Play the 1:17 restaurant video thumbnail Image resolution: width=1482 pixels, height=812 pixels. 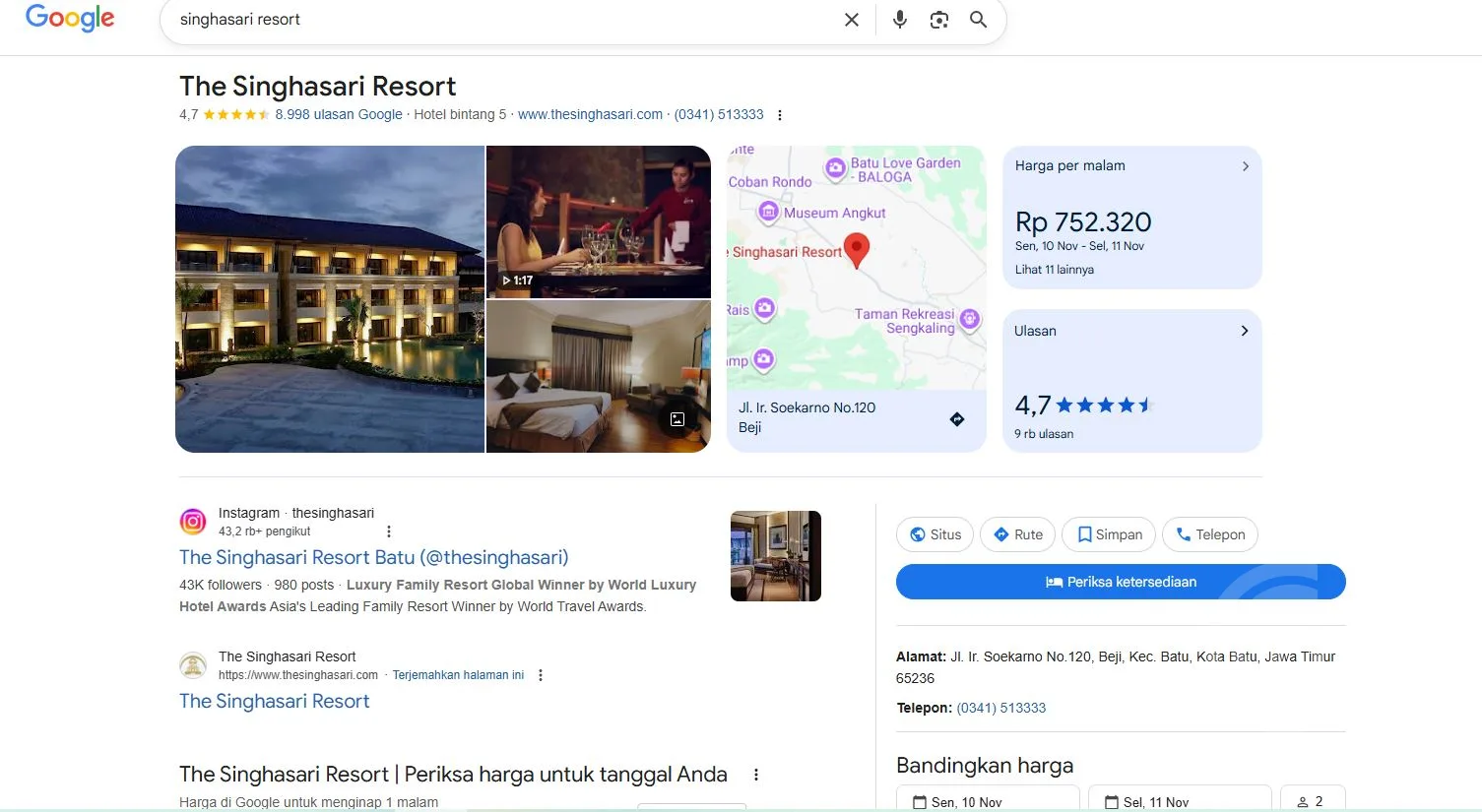pos(598,221)
